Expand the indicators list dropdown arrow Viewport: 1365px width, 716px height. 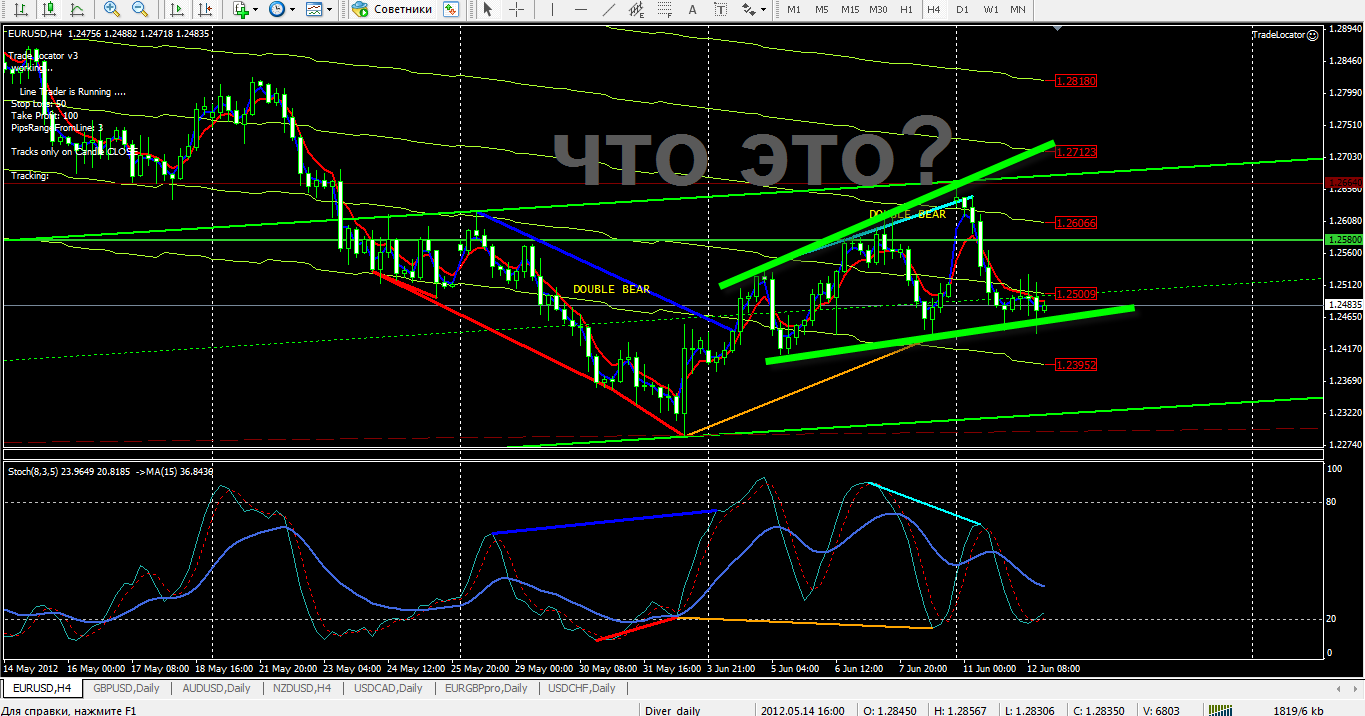pos(256,9)
